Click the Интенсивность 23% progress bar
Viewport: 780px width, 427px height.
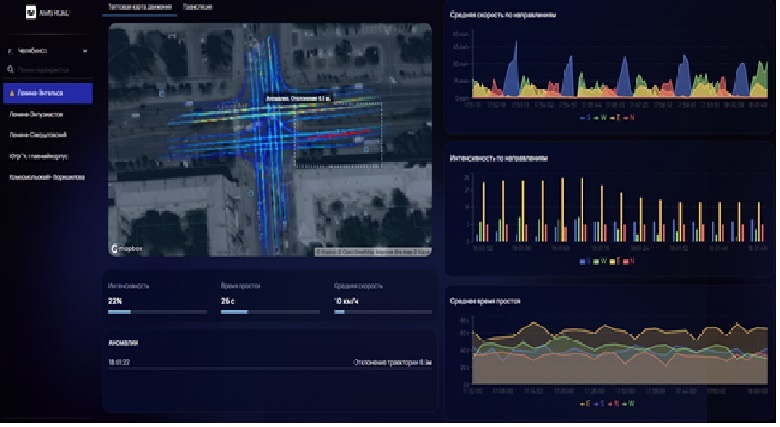pyautogui.click(x=157, y=311)
